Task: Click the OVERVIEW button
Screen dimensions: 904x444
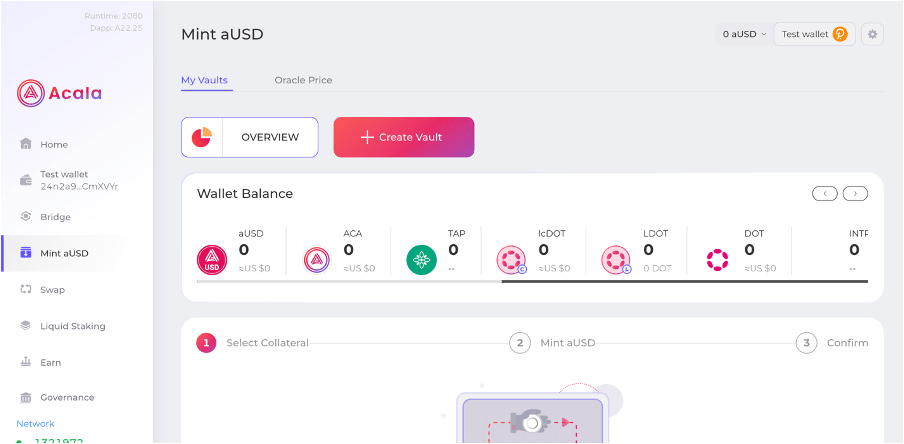Action: [250, 137]
